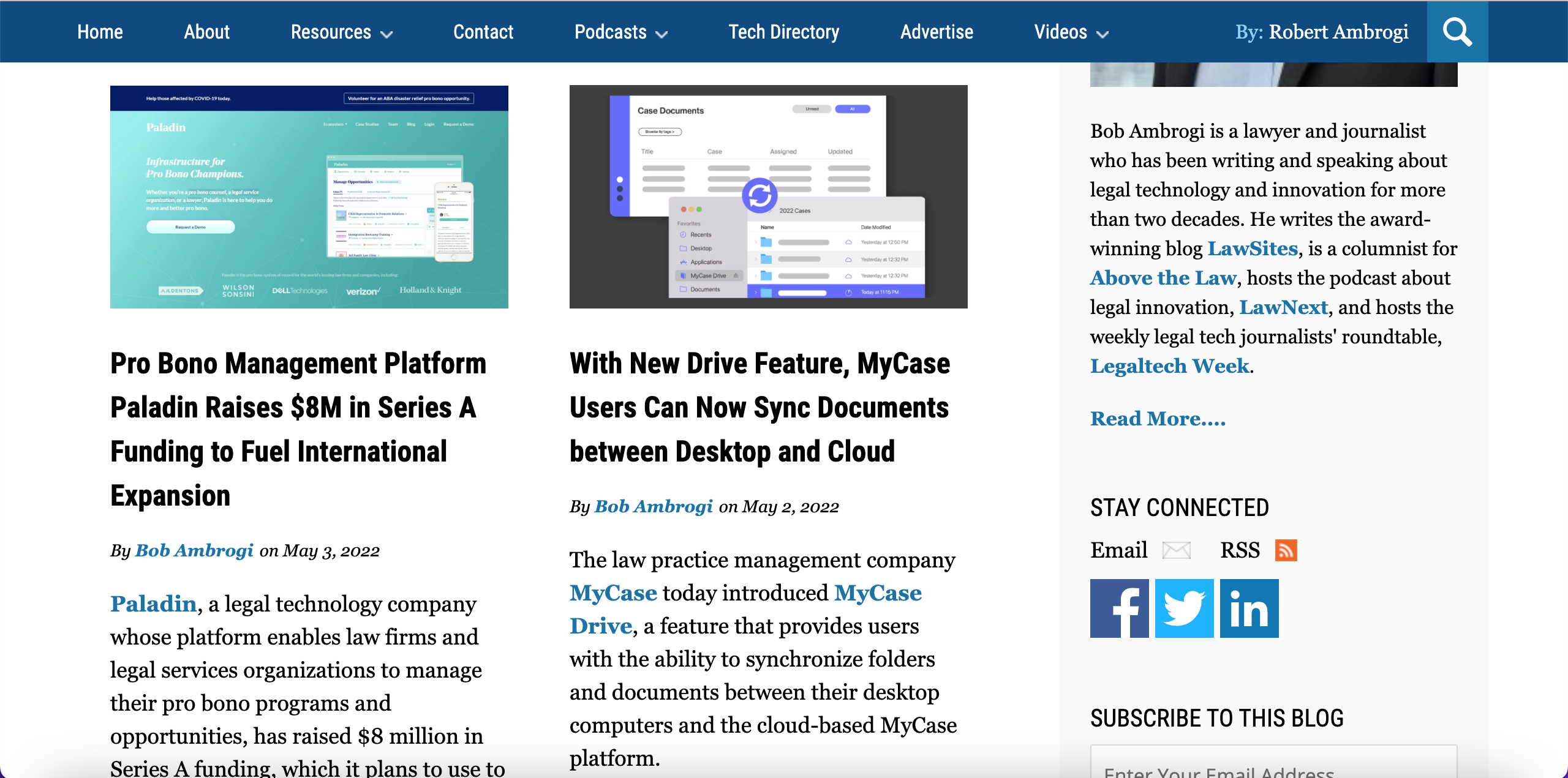Go to the Home menu item

pyautogui.click(x=100, y=32)
